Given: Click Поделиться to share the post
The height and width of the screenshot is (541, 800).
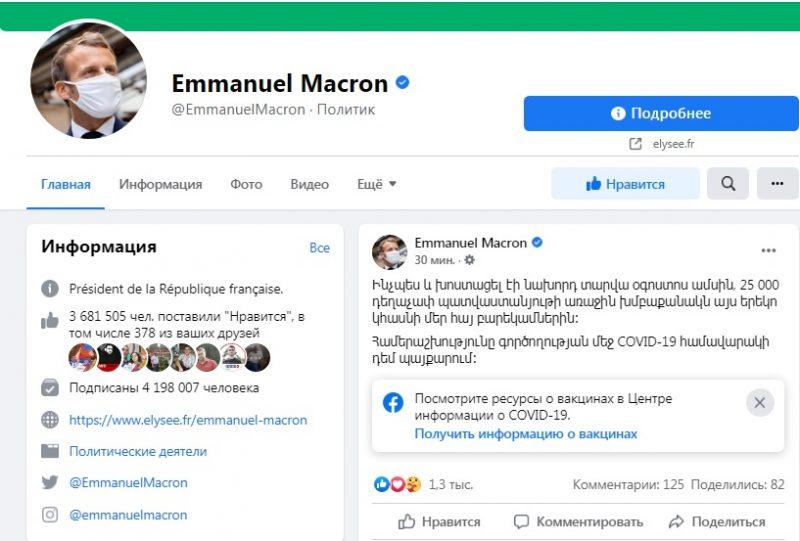Looking at the screenshot, I should tap(716, 522).
